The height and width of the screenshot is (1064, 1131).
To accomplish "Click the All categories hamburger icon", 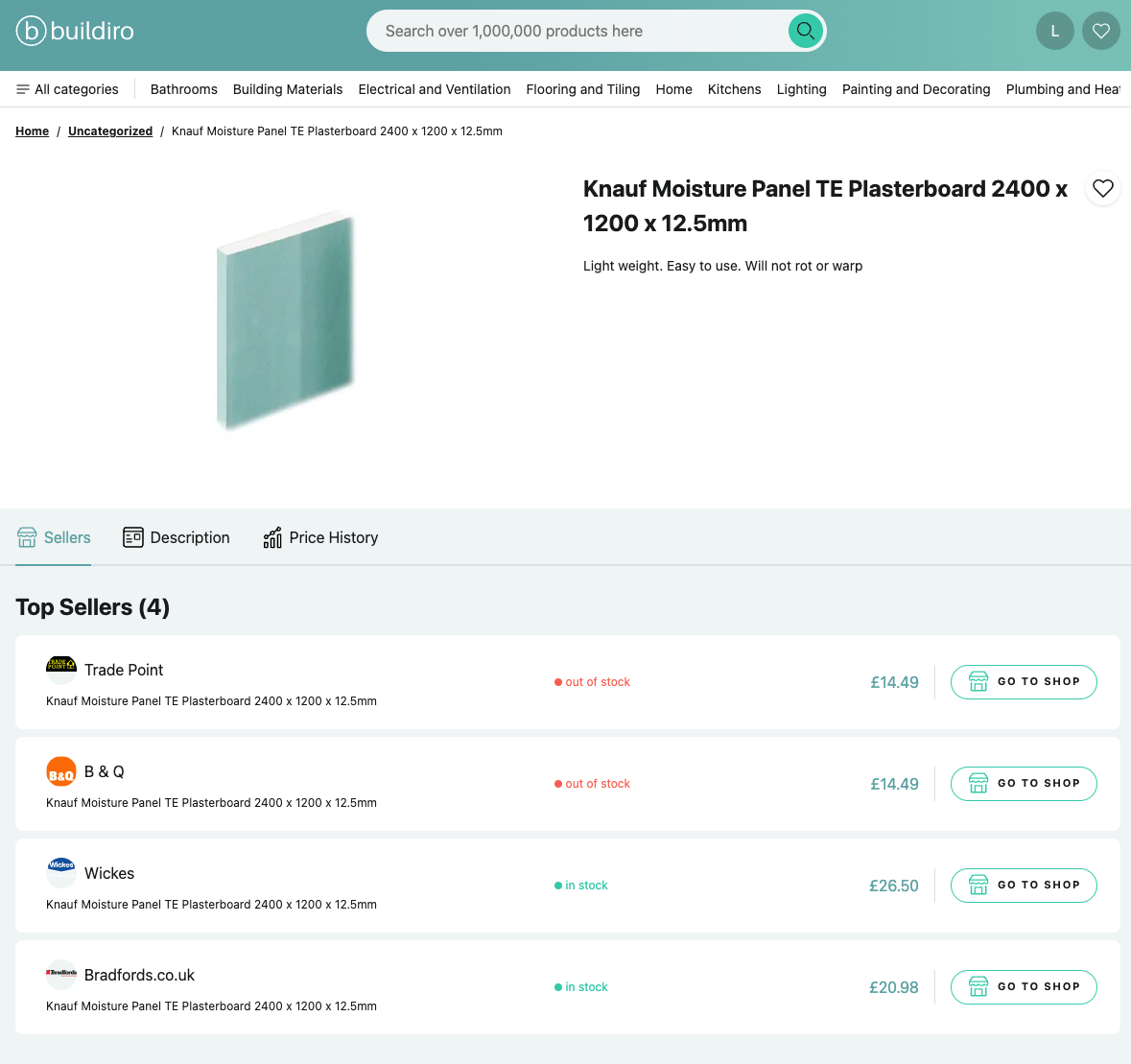I will point(23,89).
